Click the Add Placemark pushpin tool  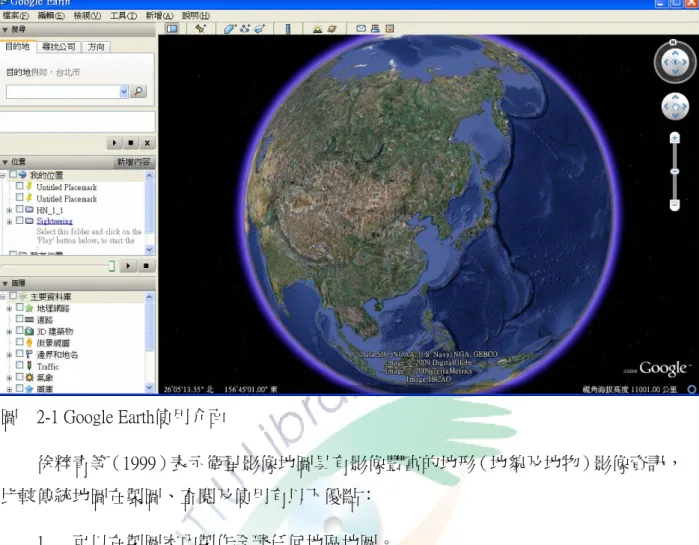point(201,29)
